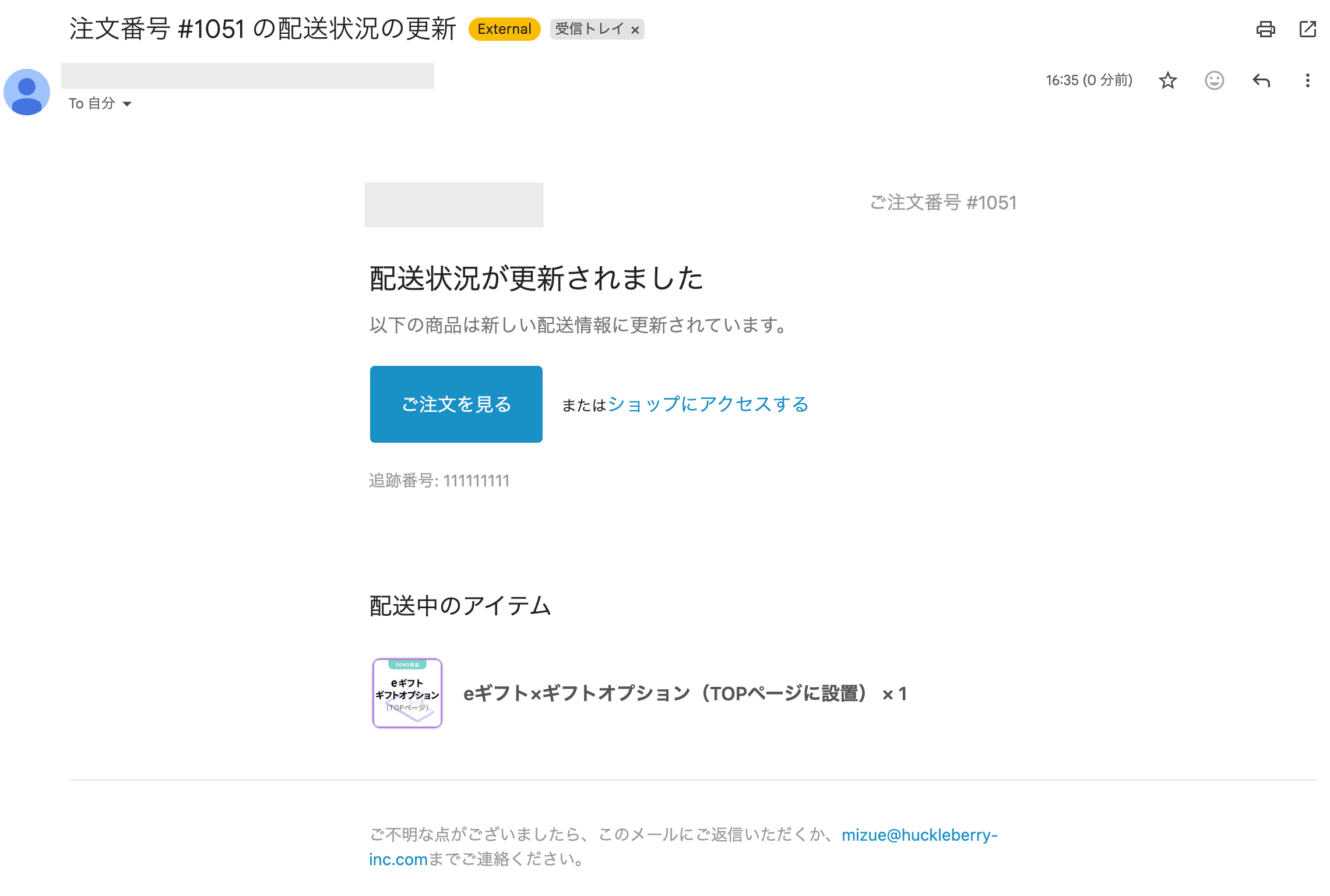Click the mizue@huckleberry-inc.com email link
The image size is (1330, 896).
(919, 835)
